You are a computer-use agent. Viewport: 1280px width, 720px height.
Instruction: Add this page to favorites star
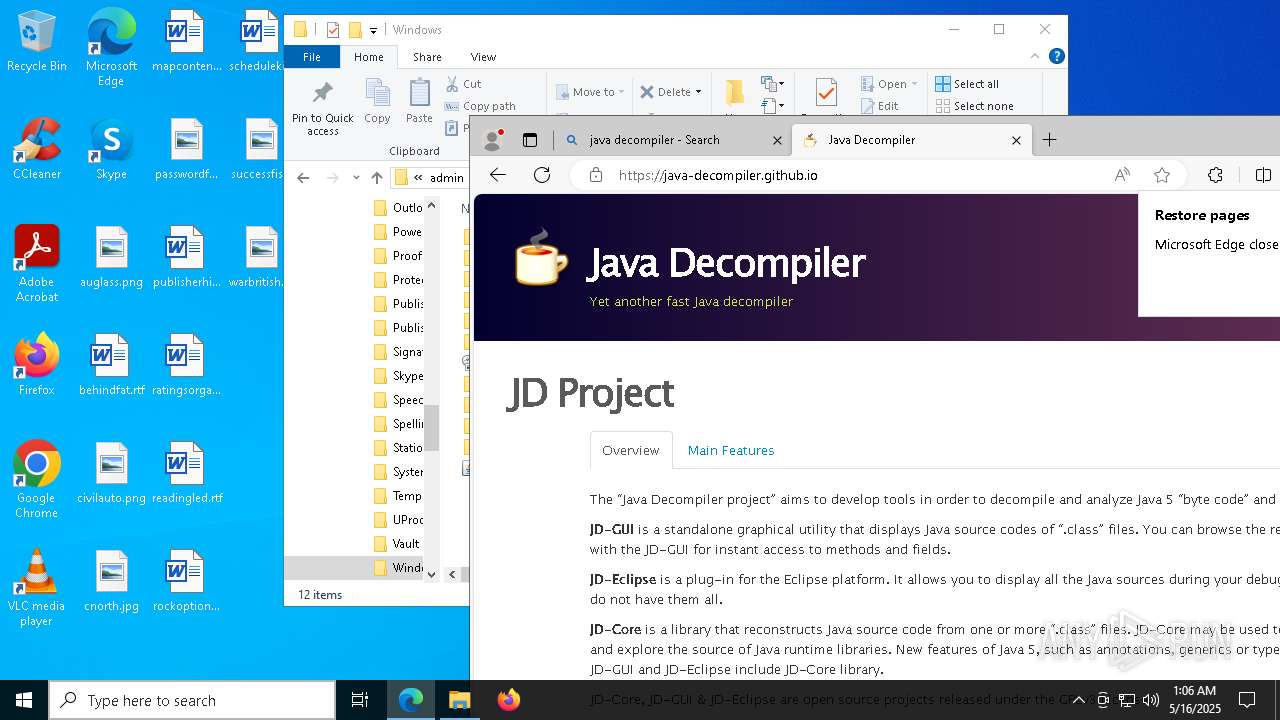(1162, 175)
